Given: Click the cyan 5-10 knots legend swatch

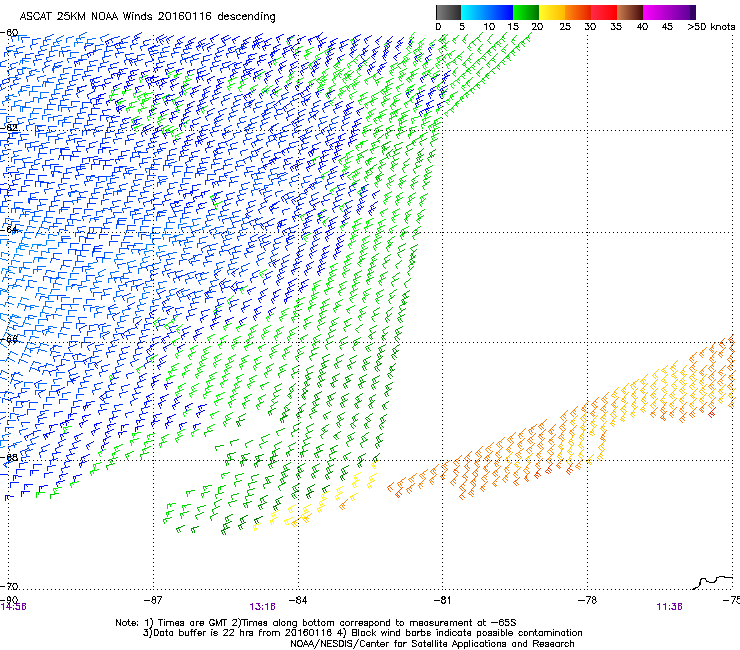Looking at the screenshot, I should [473, 12].
